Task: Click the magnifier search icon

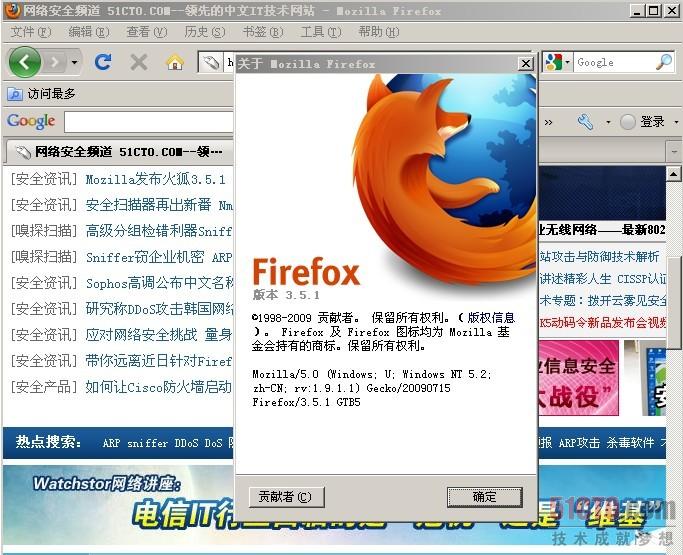Action: click(664, 62)
